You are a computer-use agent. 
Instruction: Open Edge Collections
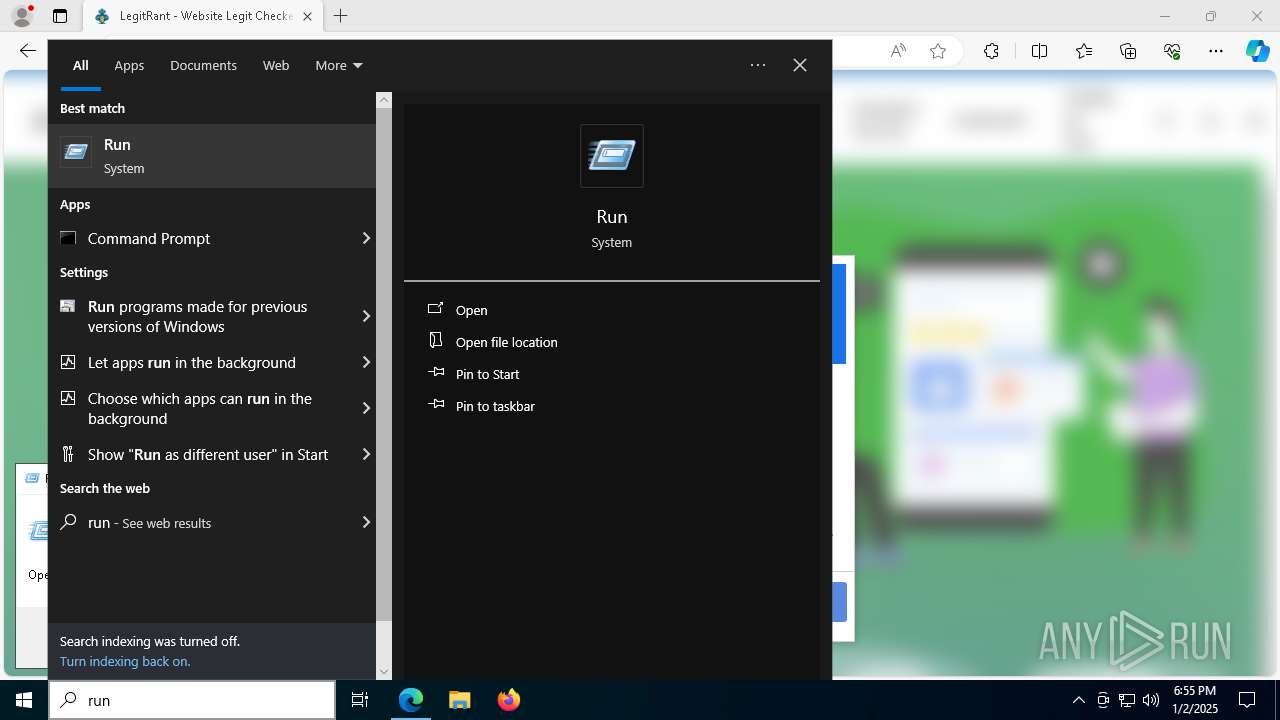(x=1128, y=51)
